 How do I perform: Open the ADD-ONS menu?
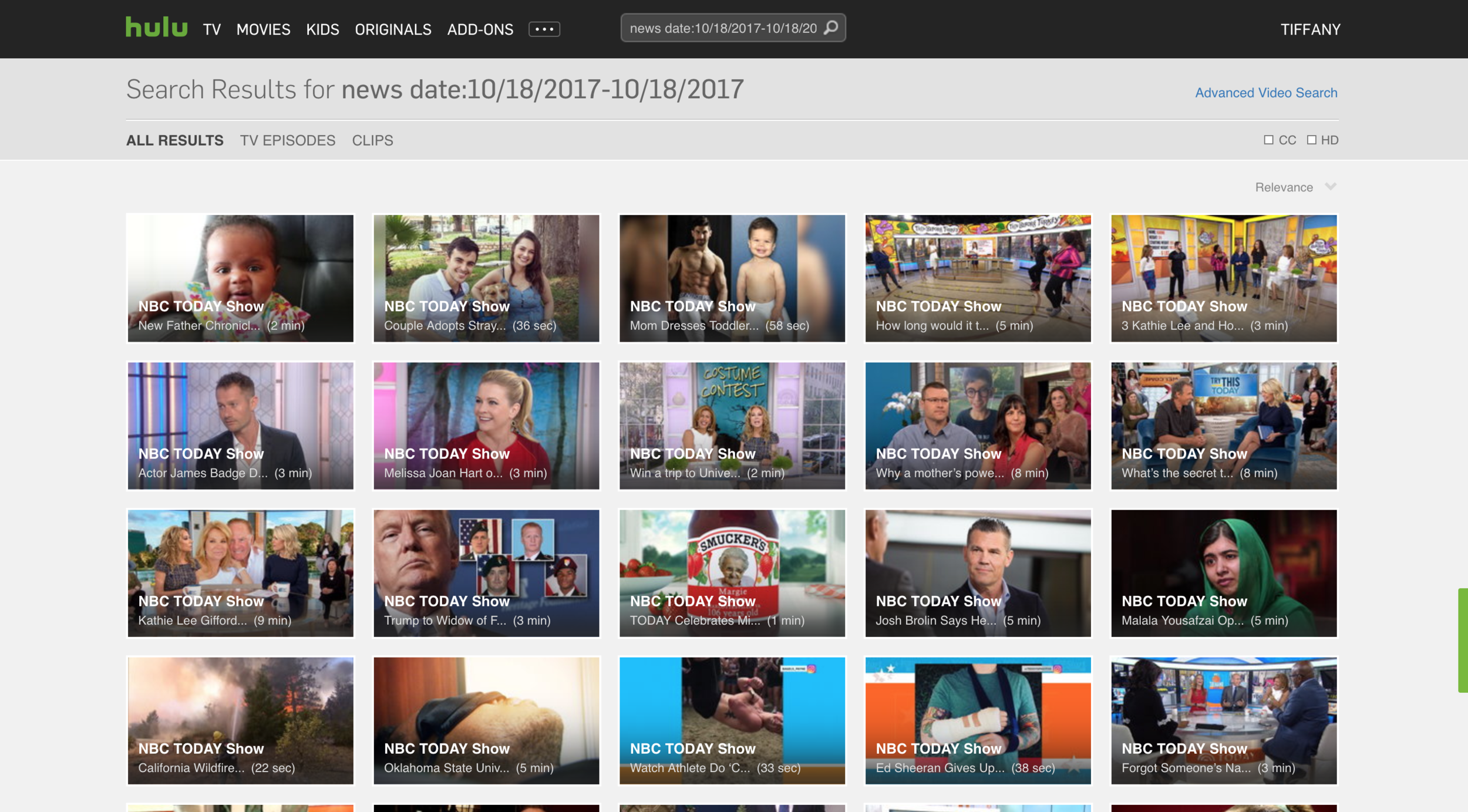tap(480, 29)
